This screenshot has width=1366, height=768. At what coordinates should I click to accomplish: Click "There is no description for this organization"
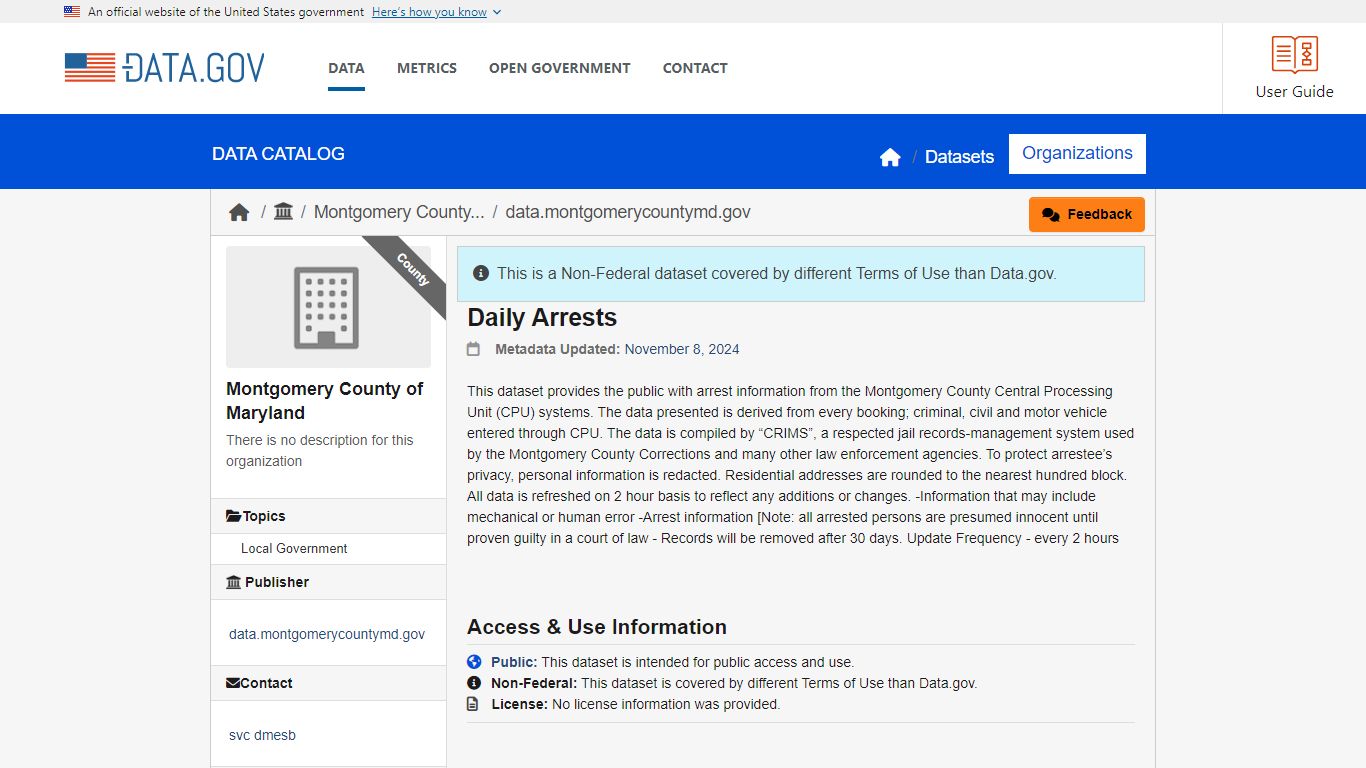pos(320,450)
